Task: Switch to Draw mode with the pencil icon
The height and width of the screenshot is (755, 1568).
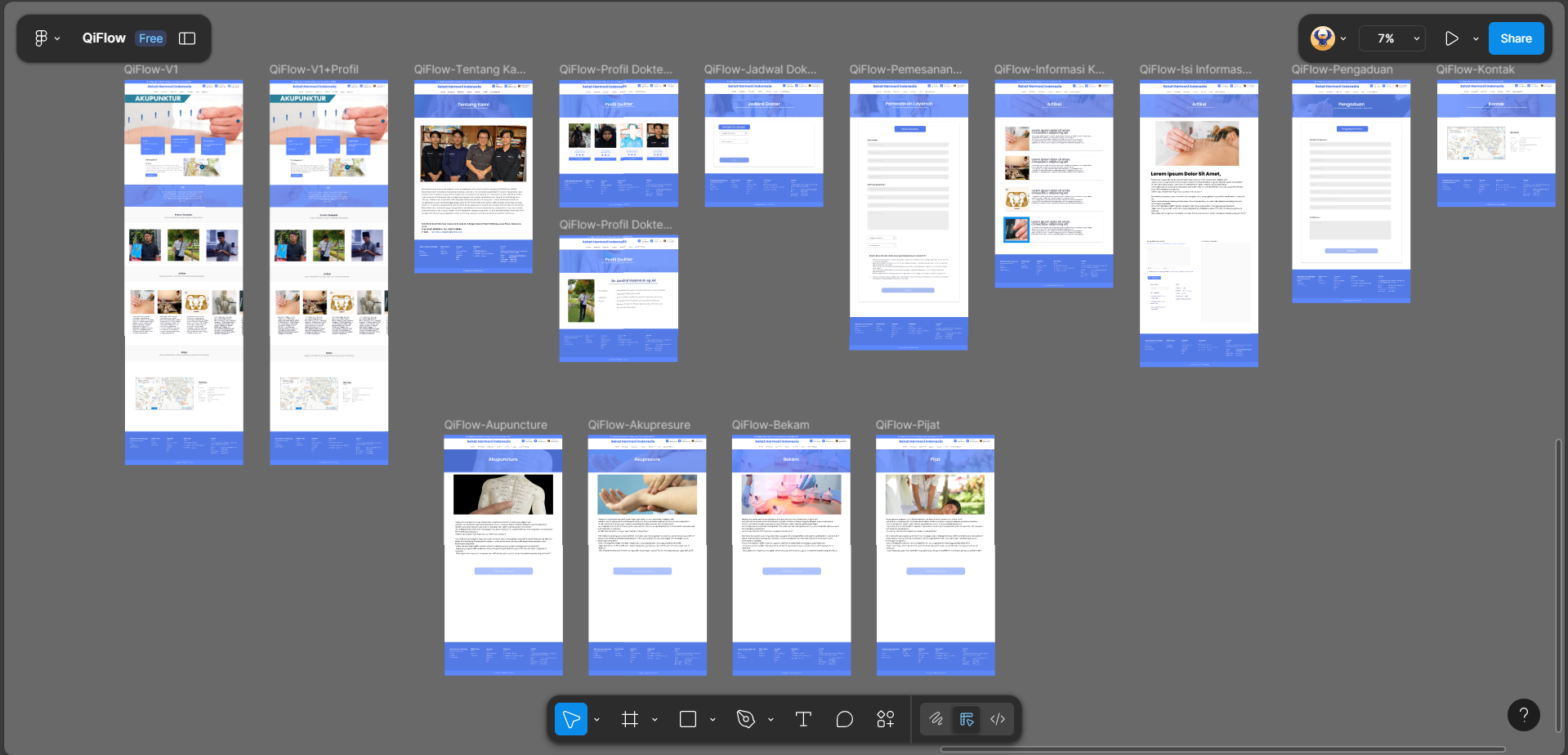Action: pyautogui.click(x=936, y=719)
